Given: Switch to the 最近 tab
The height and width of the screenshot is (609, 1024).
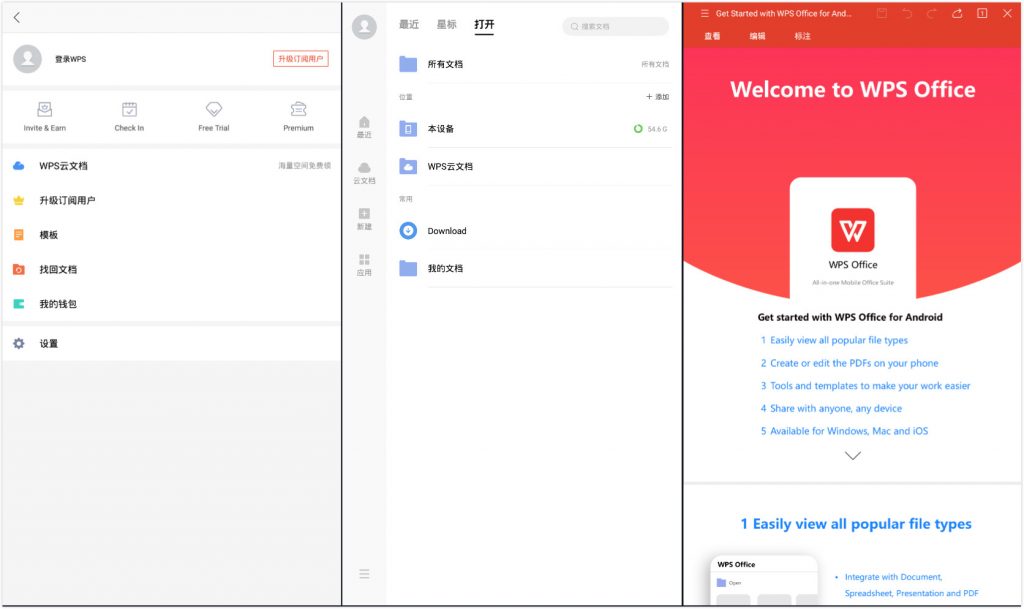Looking at the screenshot, I should (x=409, y=25).
